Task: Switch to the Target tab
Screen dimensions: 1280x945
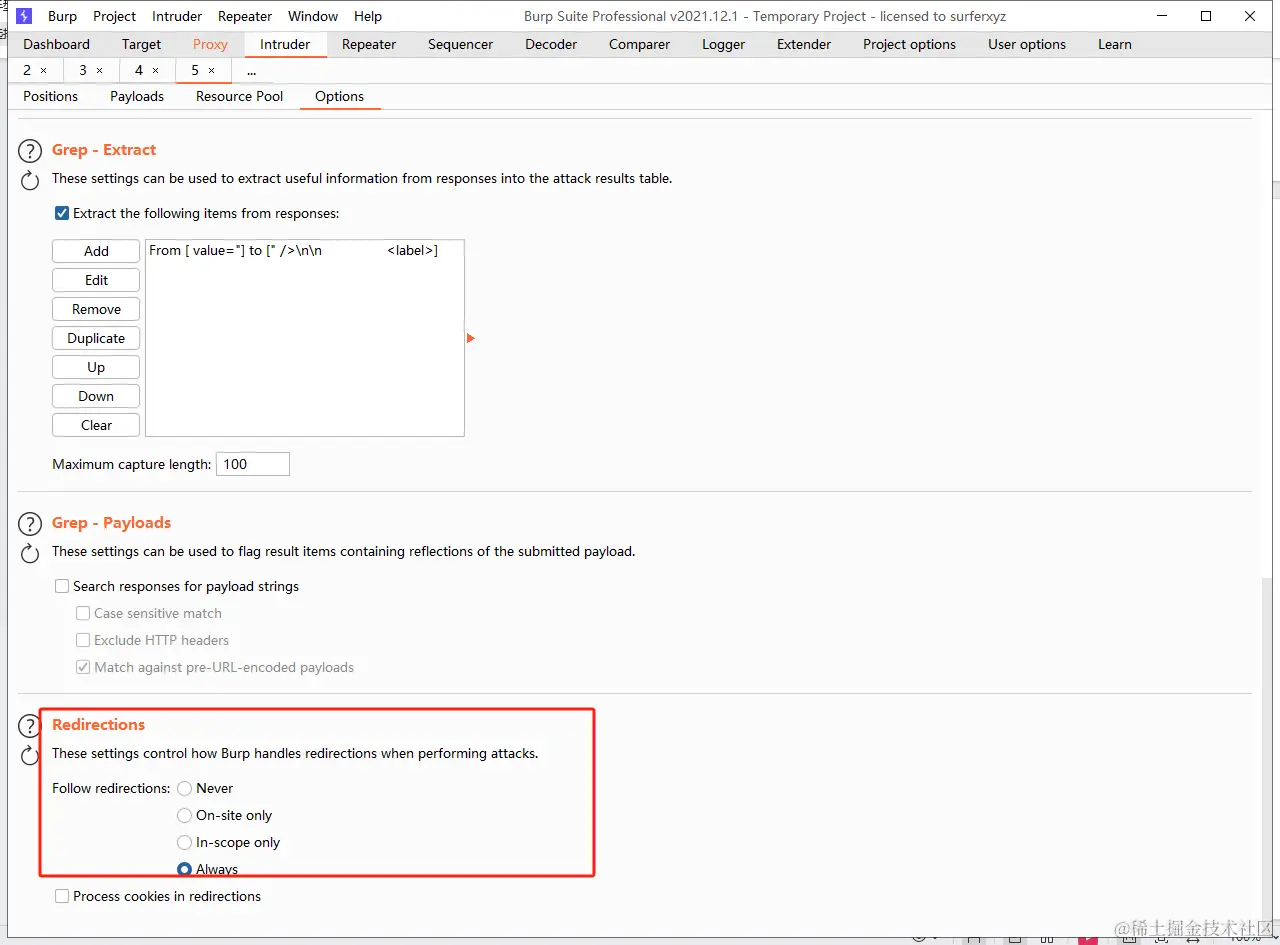Action: (x=141, y=44)
